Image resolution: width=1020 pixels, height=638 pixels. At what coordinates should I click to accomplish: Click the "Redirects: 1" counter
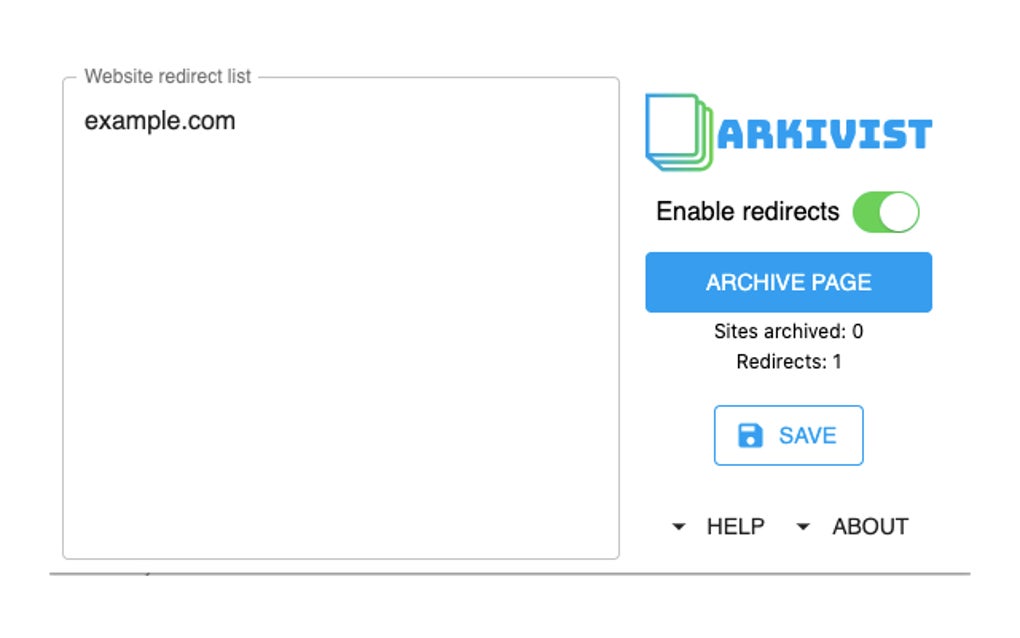click(788, 362)
